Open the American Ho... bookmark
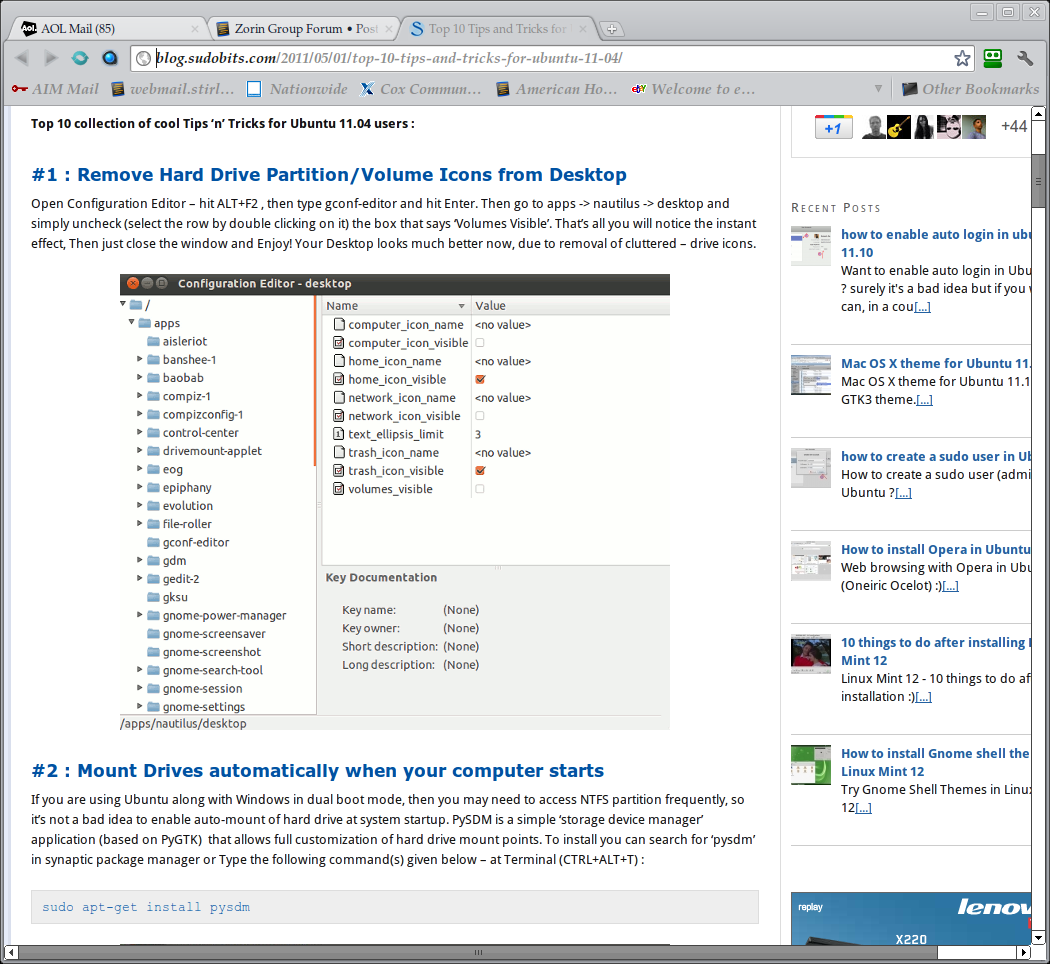The height and width of the screenshot is (964, 1050). click(x=556, y=89)
